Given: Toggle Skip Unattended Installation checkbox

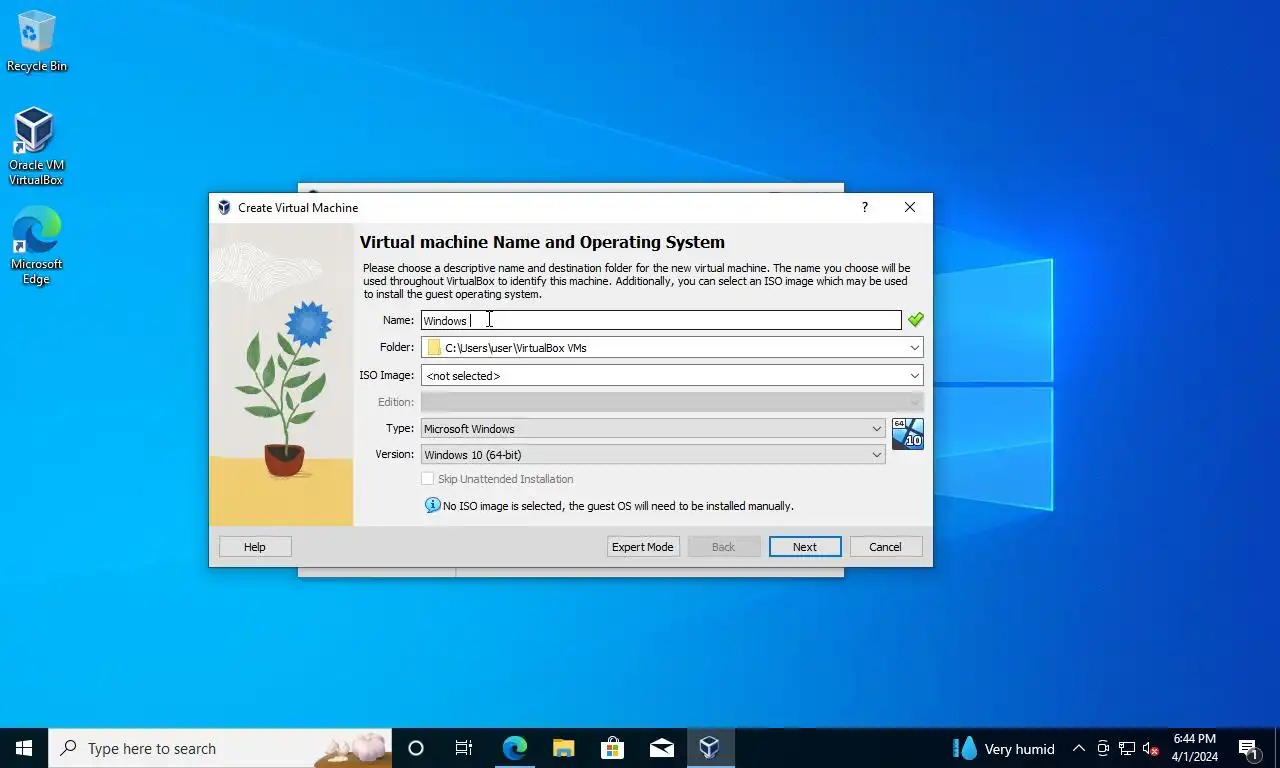Looking at the screenshot, I should click(x=427, y=479).
